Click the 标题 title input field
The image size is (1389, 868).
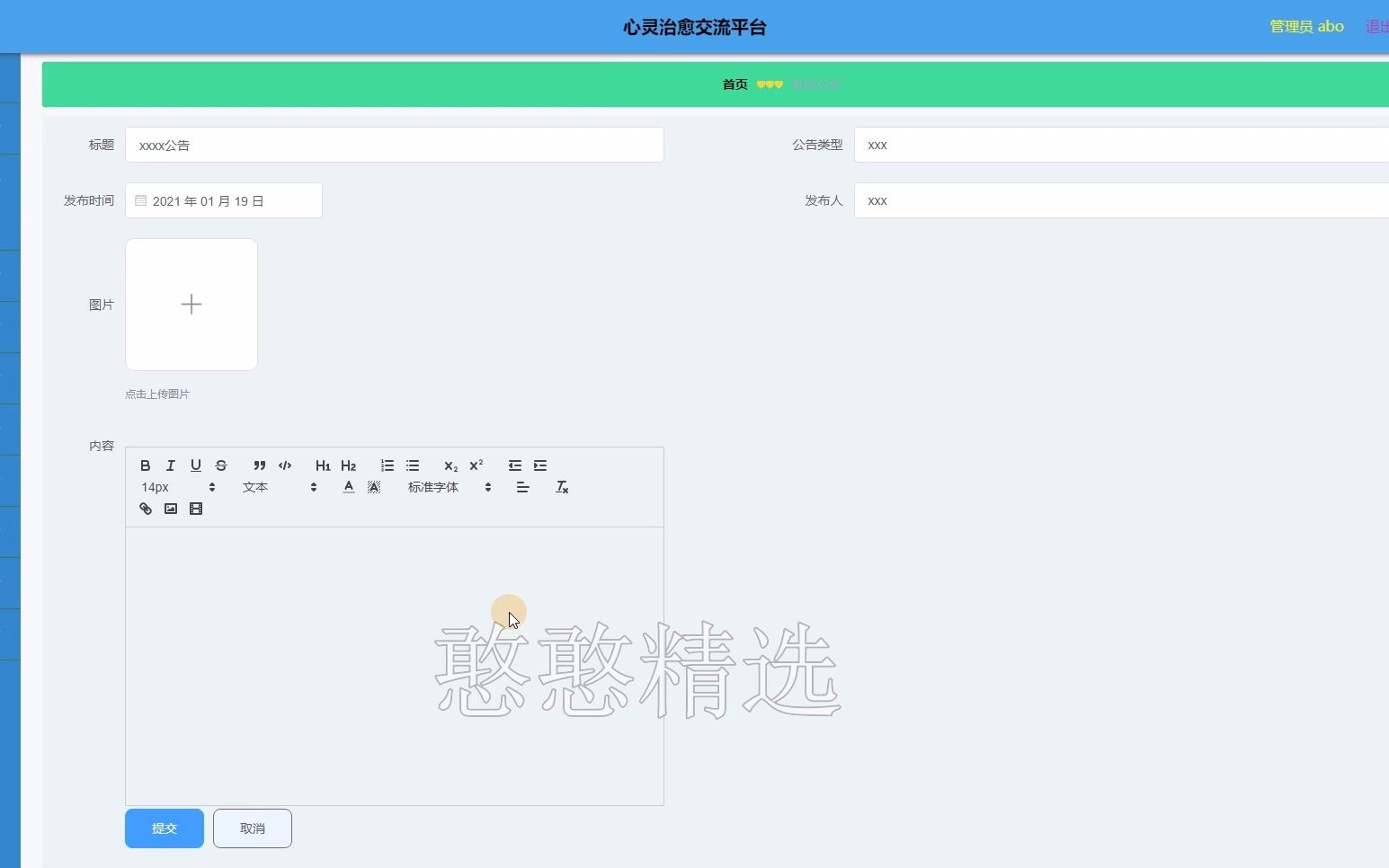[395, 145]
